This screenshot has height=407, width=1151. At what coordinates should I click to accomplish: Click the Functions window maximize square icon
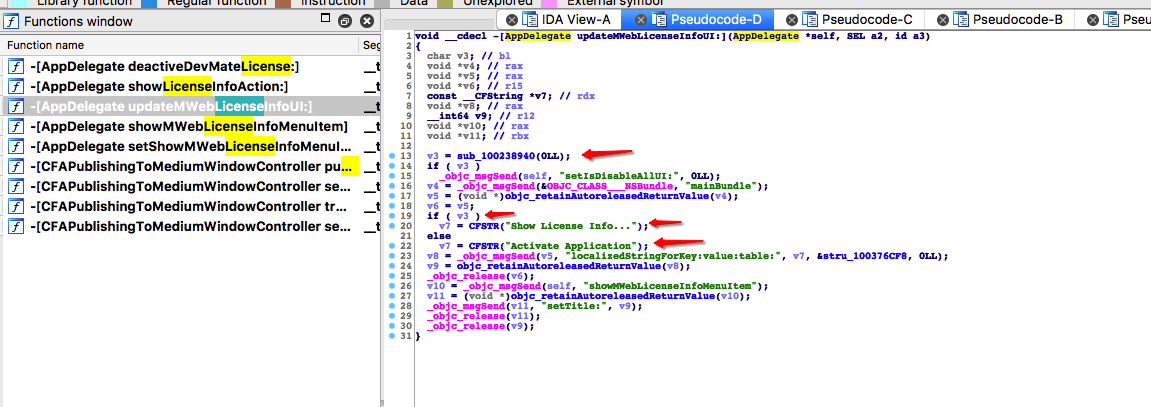[326, 18]
